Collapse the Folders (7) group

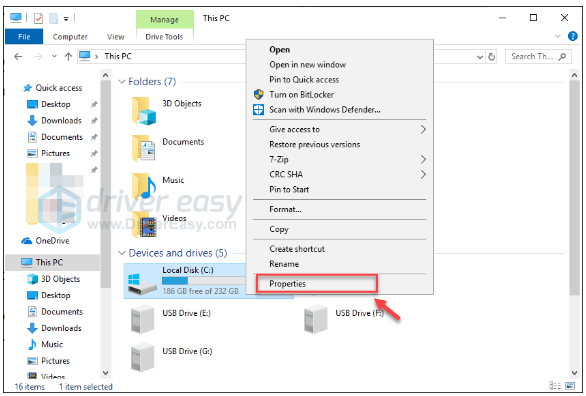click(x=121, y=81)
